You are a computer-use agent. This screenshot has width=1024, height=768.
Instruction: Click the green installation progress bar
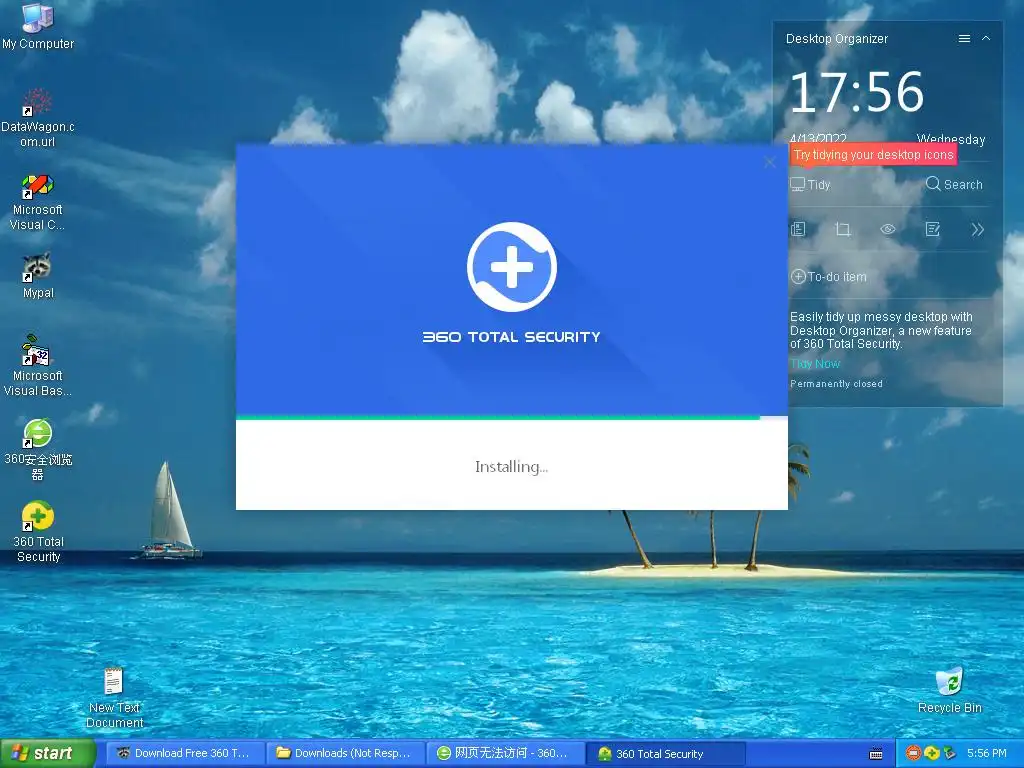(x=498, y=417)
